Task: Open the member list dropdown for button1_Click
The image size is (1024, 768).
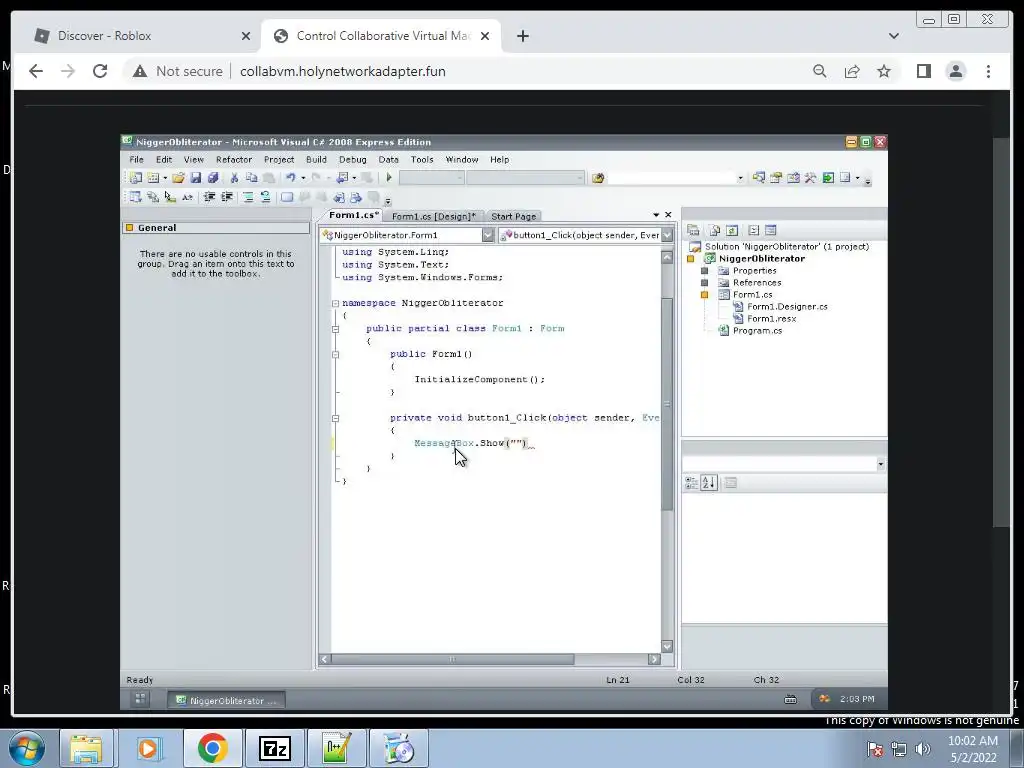Action: (x=667, y=235)
